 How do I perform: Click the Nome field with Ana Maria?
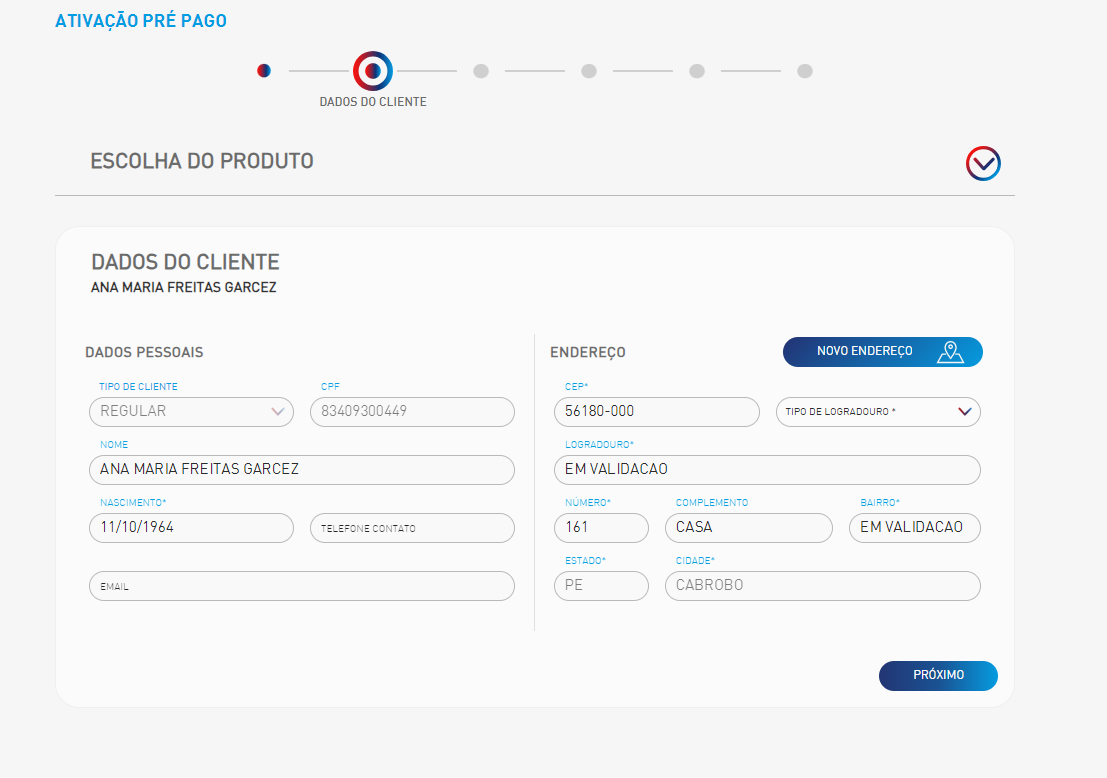301,469
